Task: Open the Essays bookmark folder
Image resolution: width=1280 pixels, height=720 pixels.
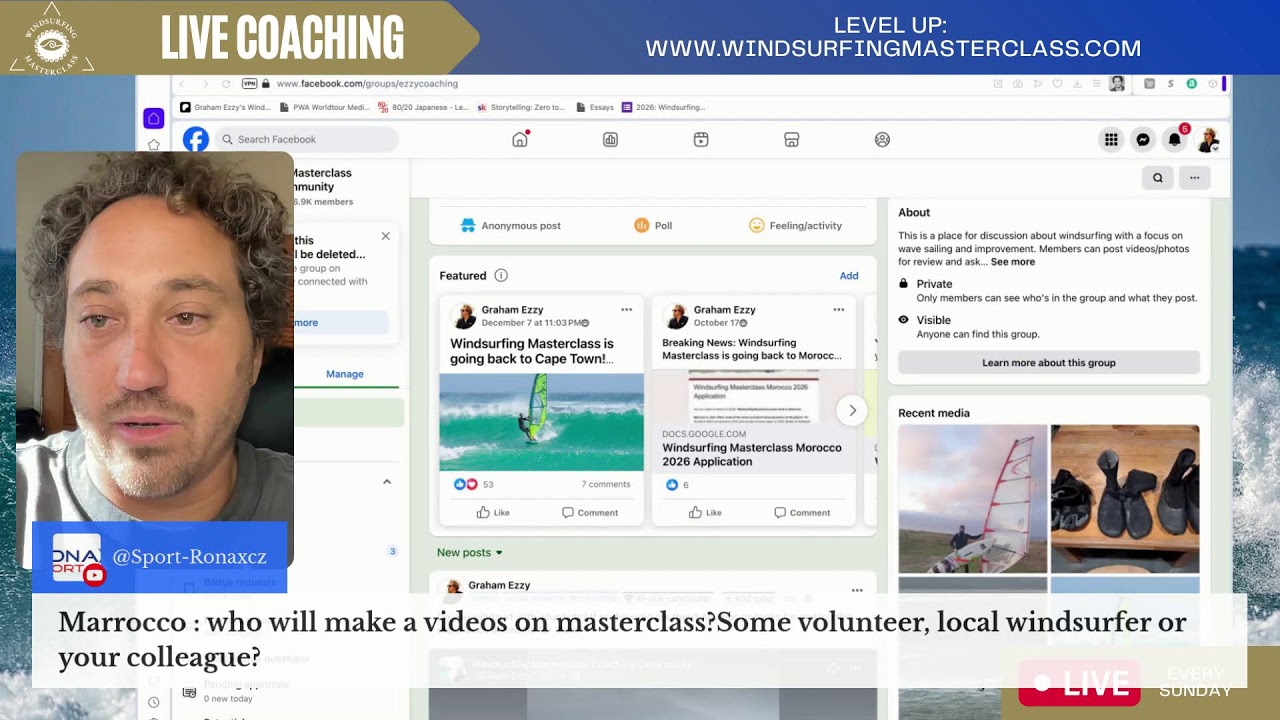Action: point(594,107)
